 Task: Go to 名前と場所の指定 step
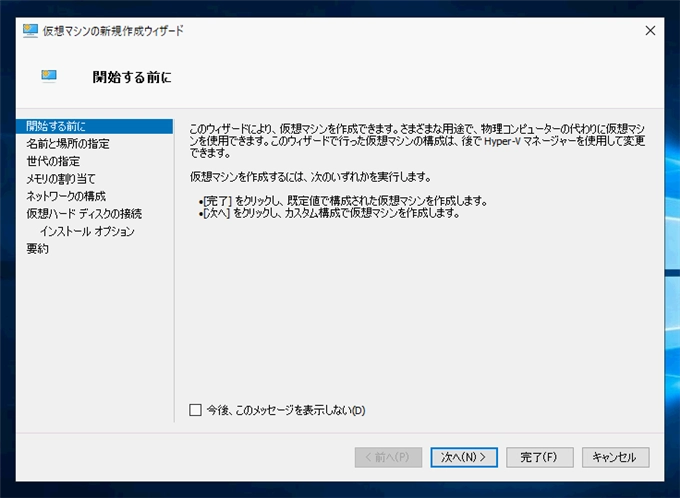pos(68,144)
